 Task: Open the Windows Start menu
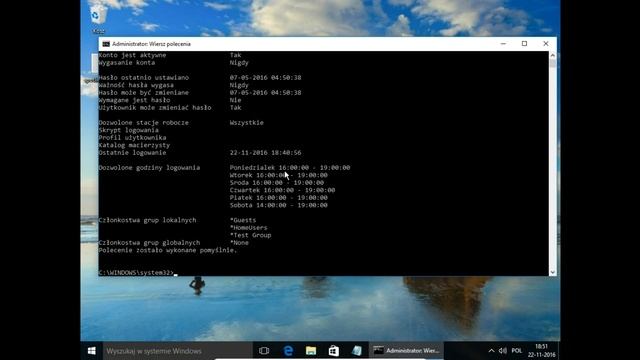click(91, 351)
